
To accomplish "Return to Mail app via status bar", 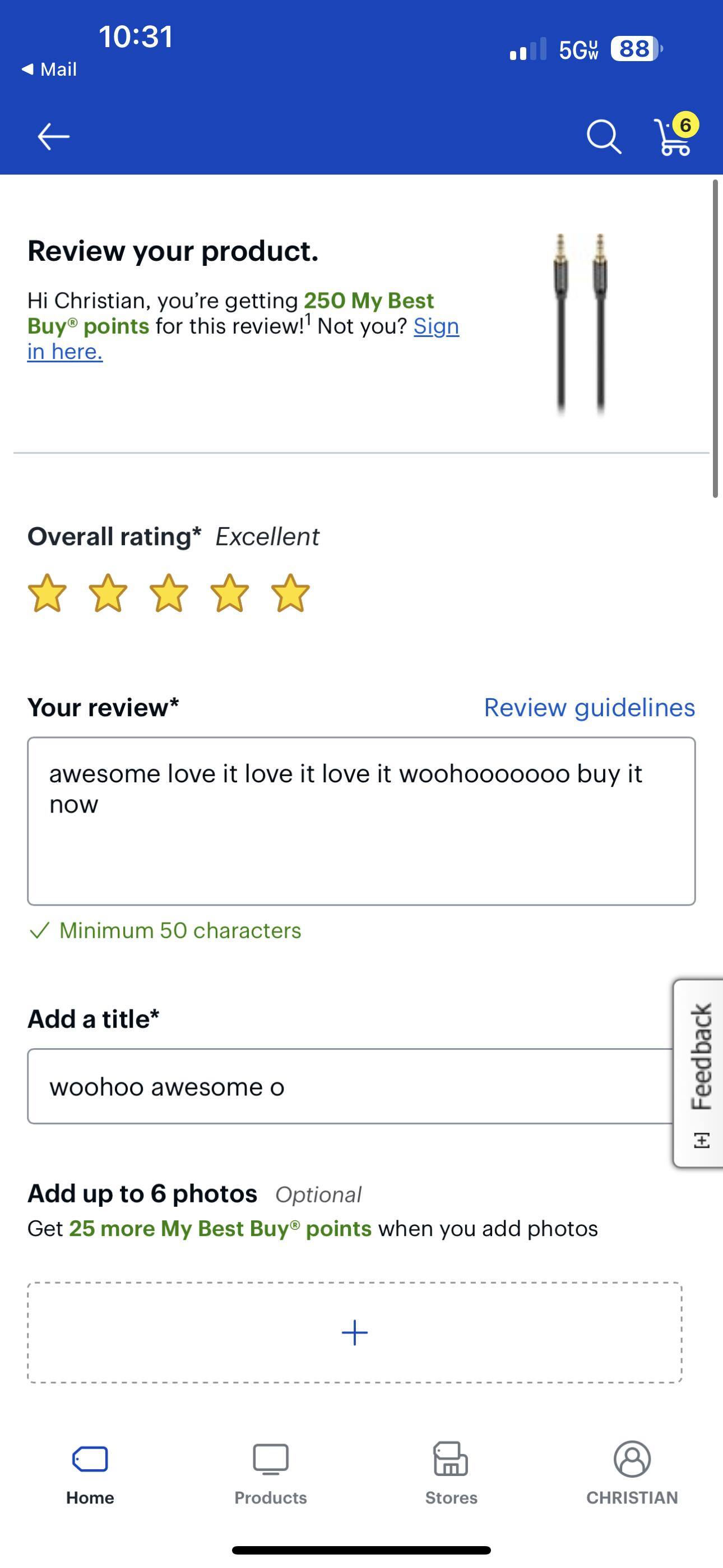I will (50, 70).
